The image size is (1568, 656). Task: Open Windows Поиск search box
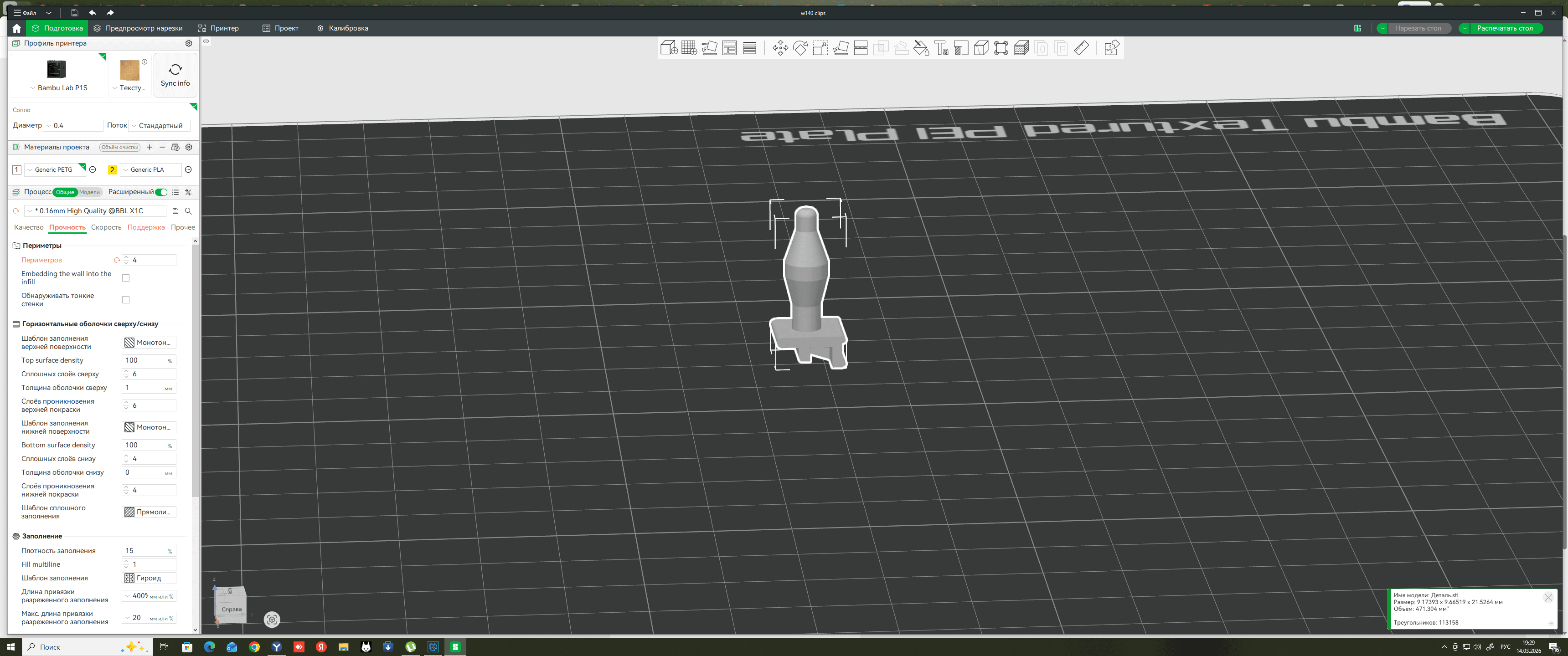click(x=87, y=647)
